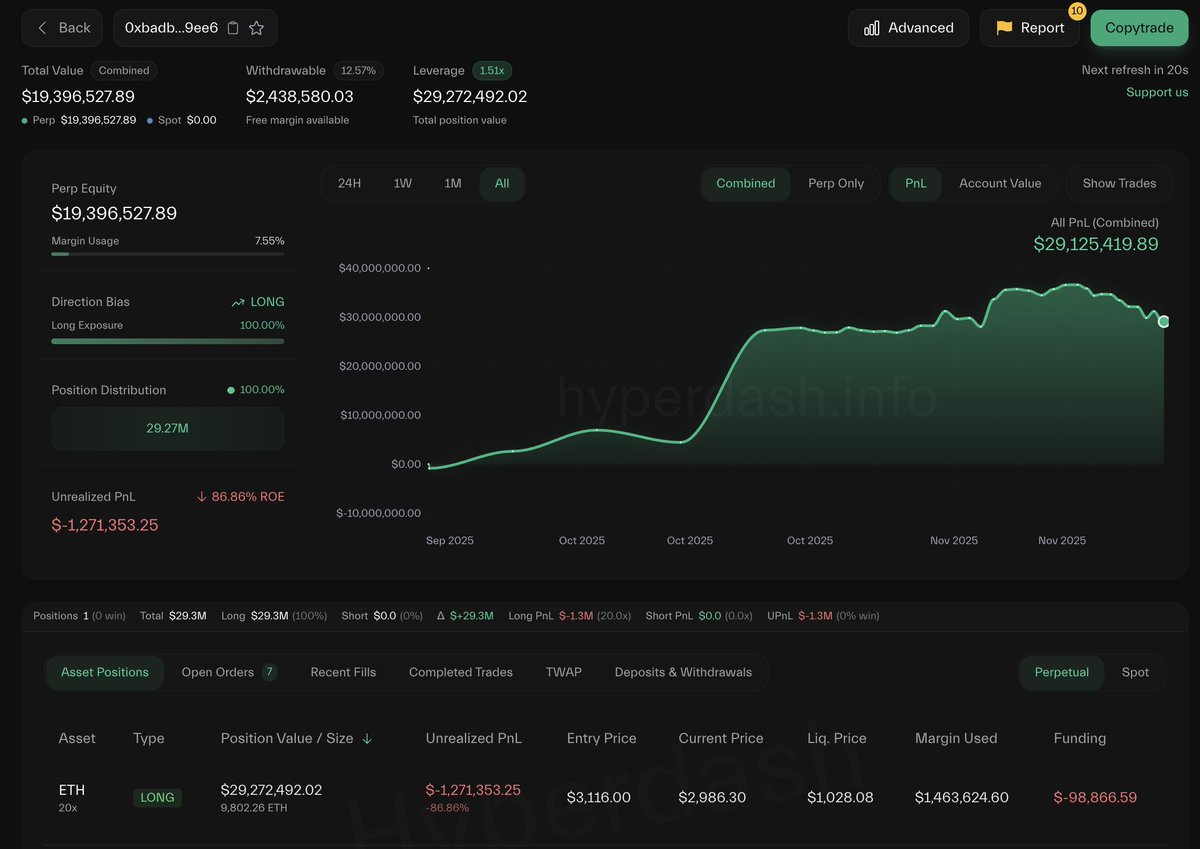1200x849 pixels.
Task: Click the red down arrow next to 86.86% ROE
Action: coord(201,496)
